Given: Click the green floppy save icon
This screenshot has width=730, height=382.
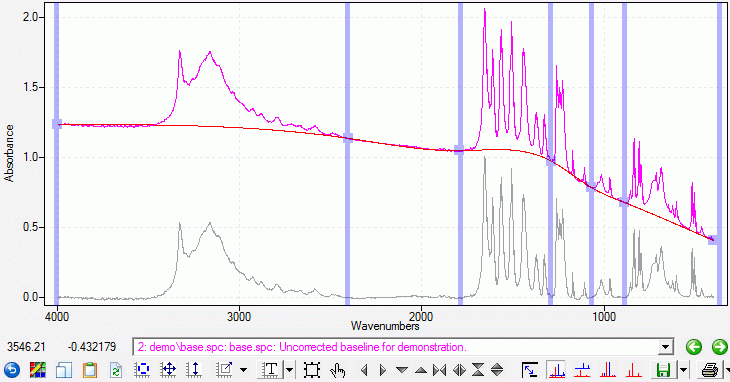Looking at the screenshot, I should 663,370.
